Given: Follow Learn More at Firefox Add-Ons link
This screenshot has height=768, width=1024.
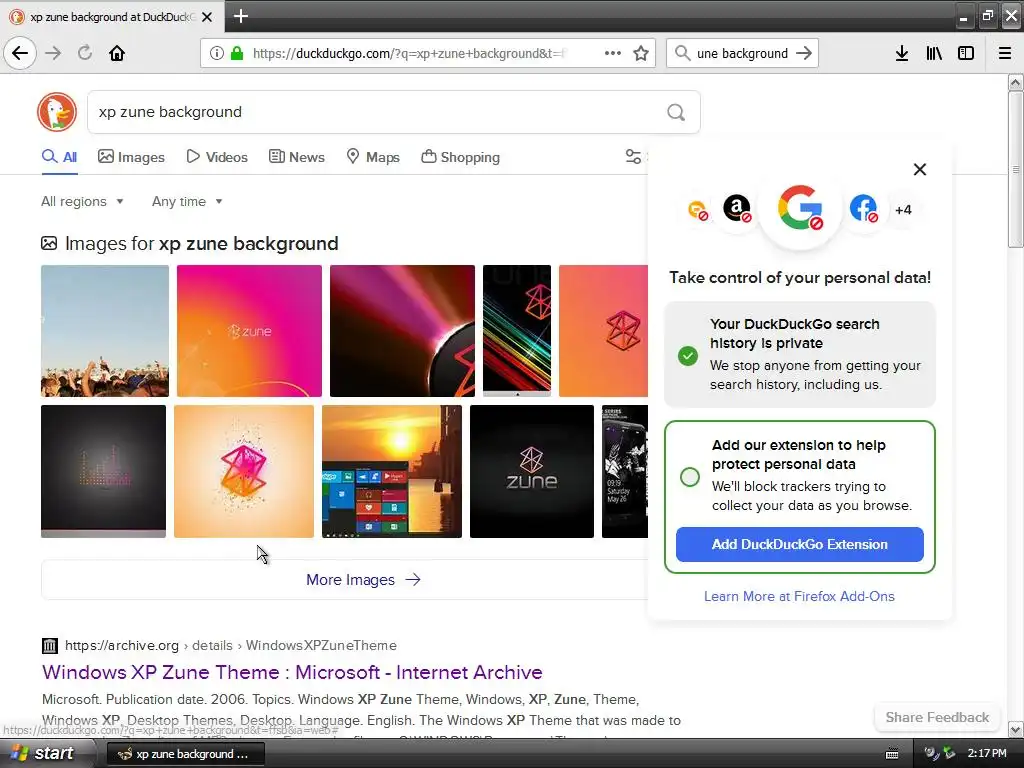Looking at the screenshot, I should (x=799, y=596).
